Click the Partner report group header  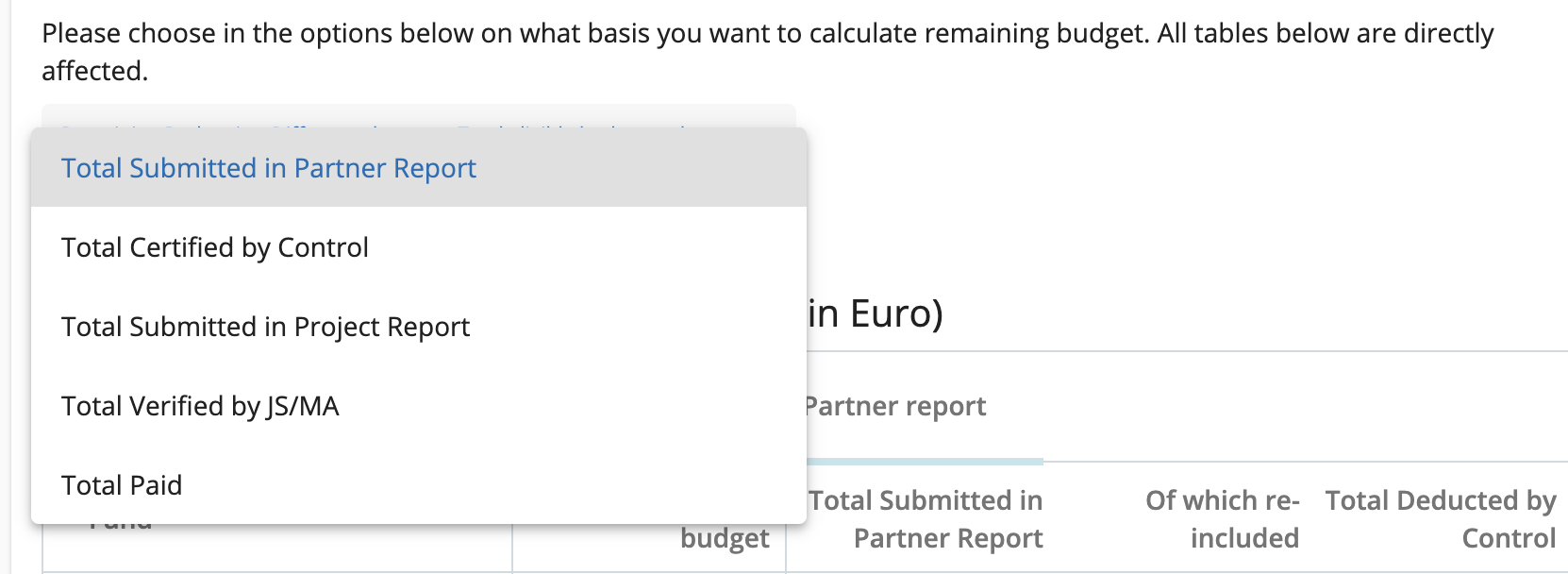[895, 407]
